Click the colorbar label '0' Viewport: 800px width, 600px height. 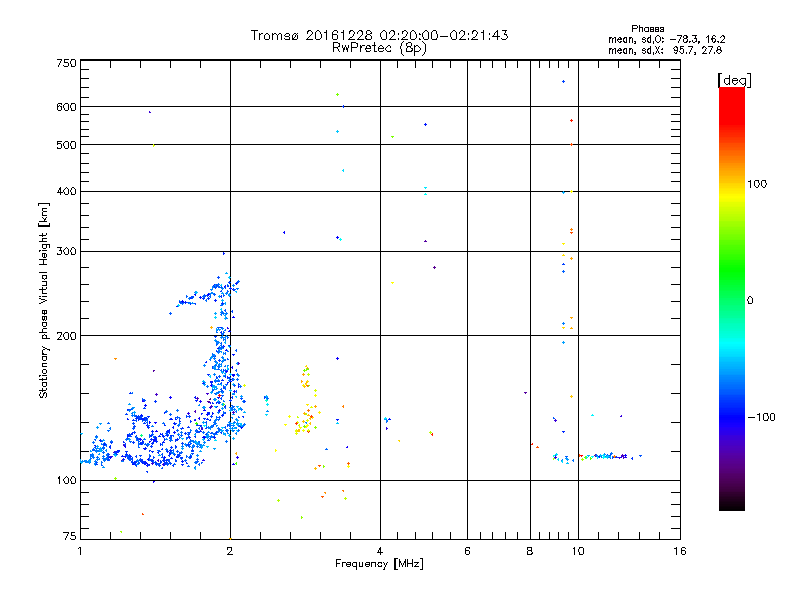point(750,301)
